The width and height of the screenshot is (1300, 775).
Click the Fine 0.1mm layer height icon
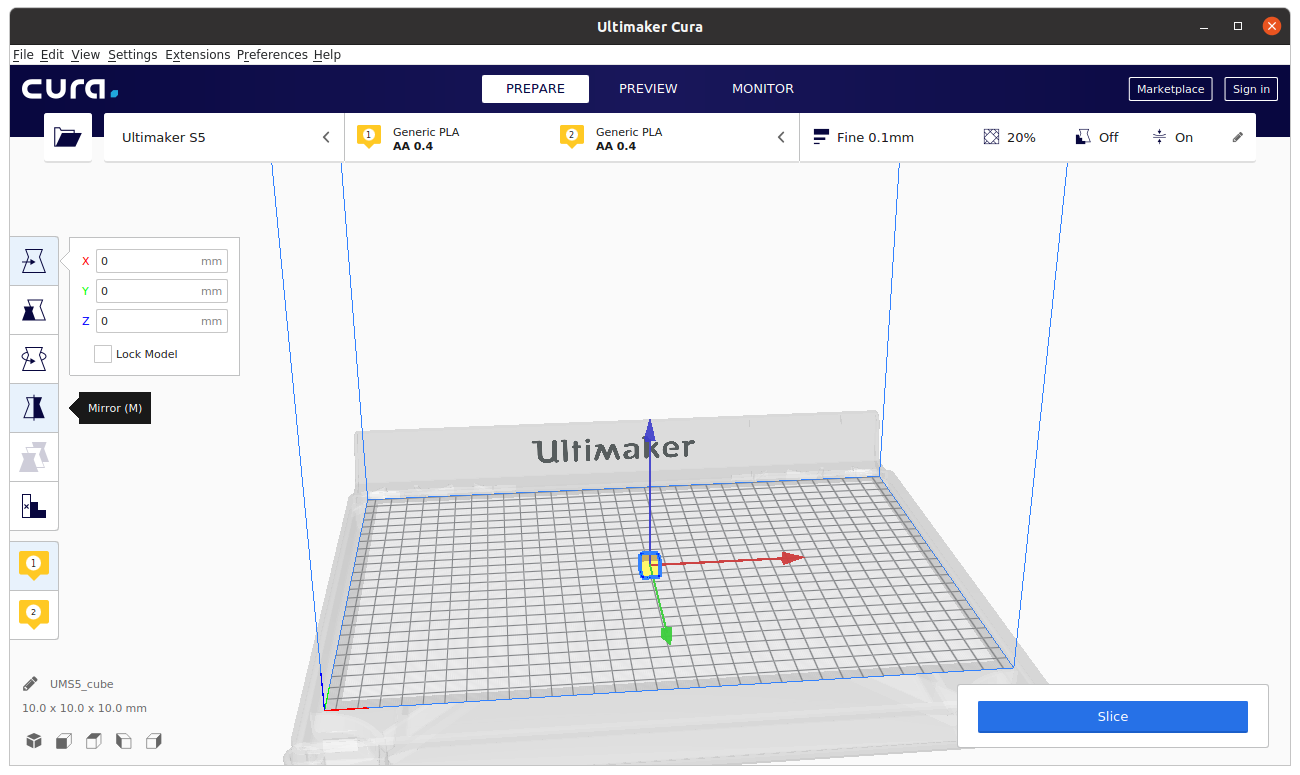point(822,137)
